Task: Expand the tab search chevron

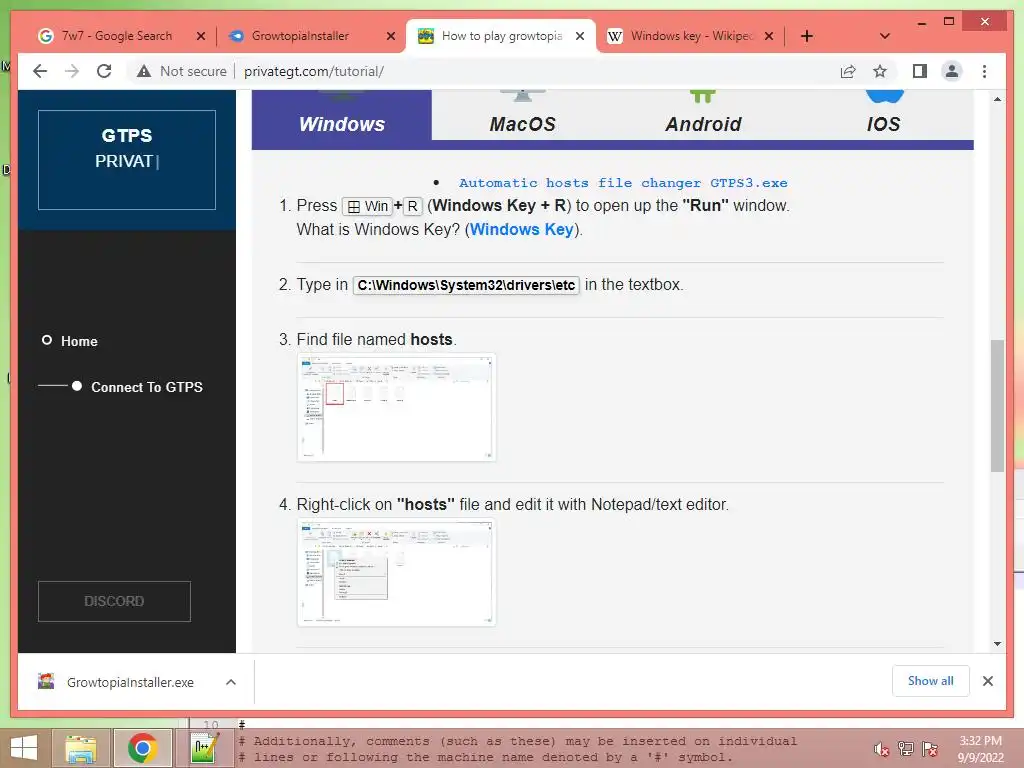Action: [x=884, y=36]
